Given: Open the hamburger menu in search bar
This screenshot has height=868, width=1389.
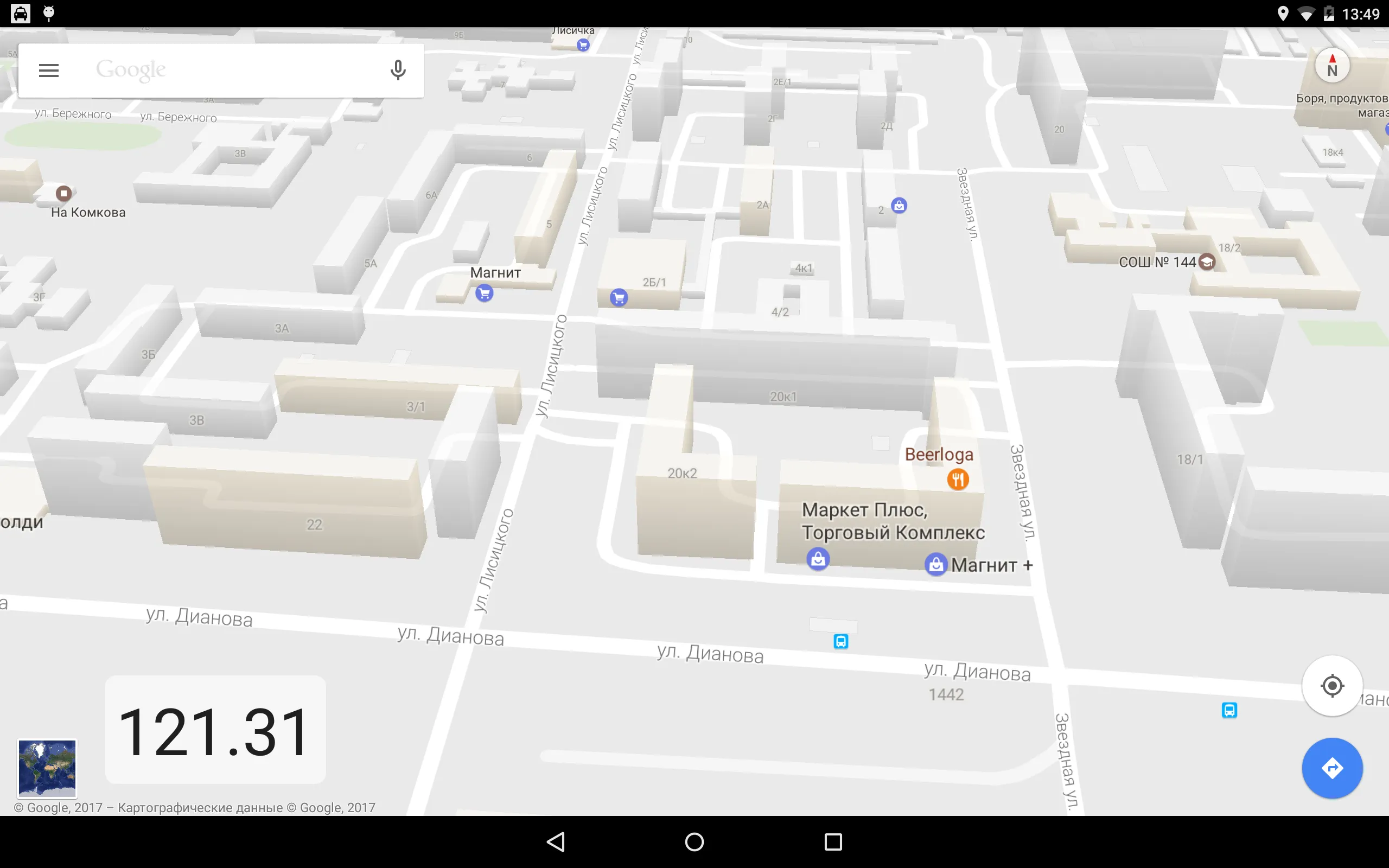Looking at the screenshot, I should tap(49, 71).
